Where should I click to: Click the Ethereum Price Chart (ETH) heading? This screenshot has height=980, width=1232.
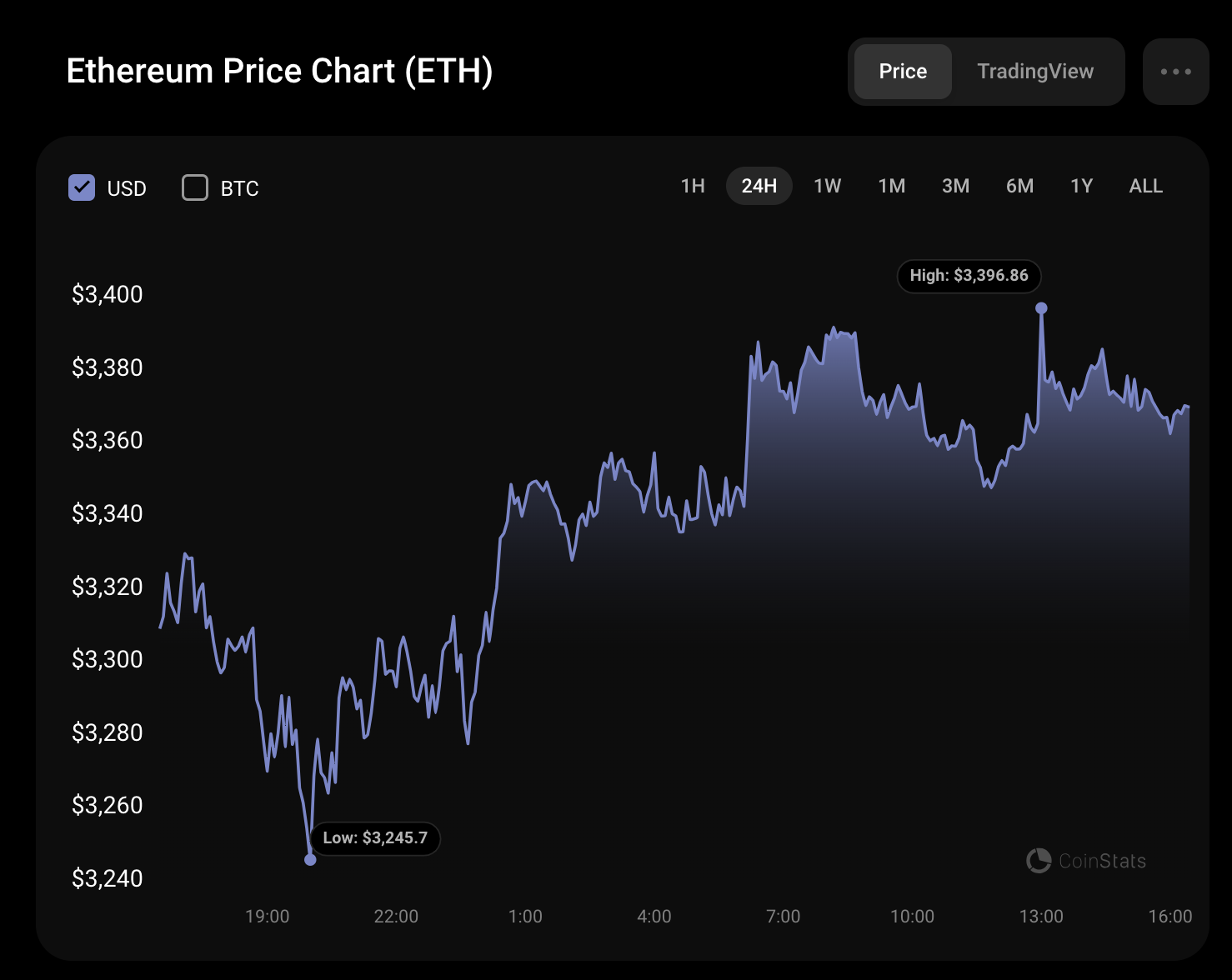pos(279,72)
